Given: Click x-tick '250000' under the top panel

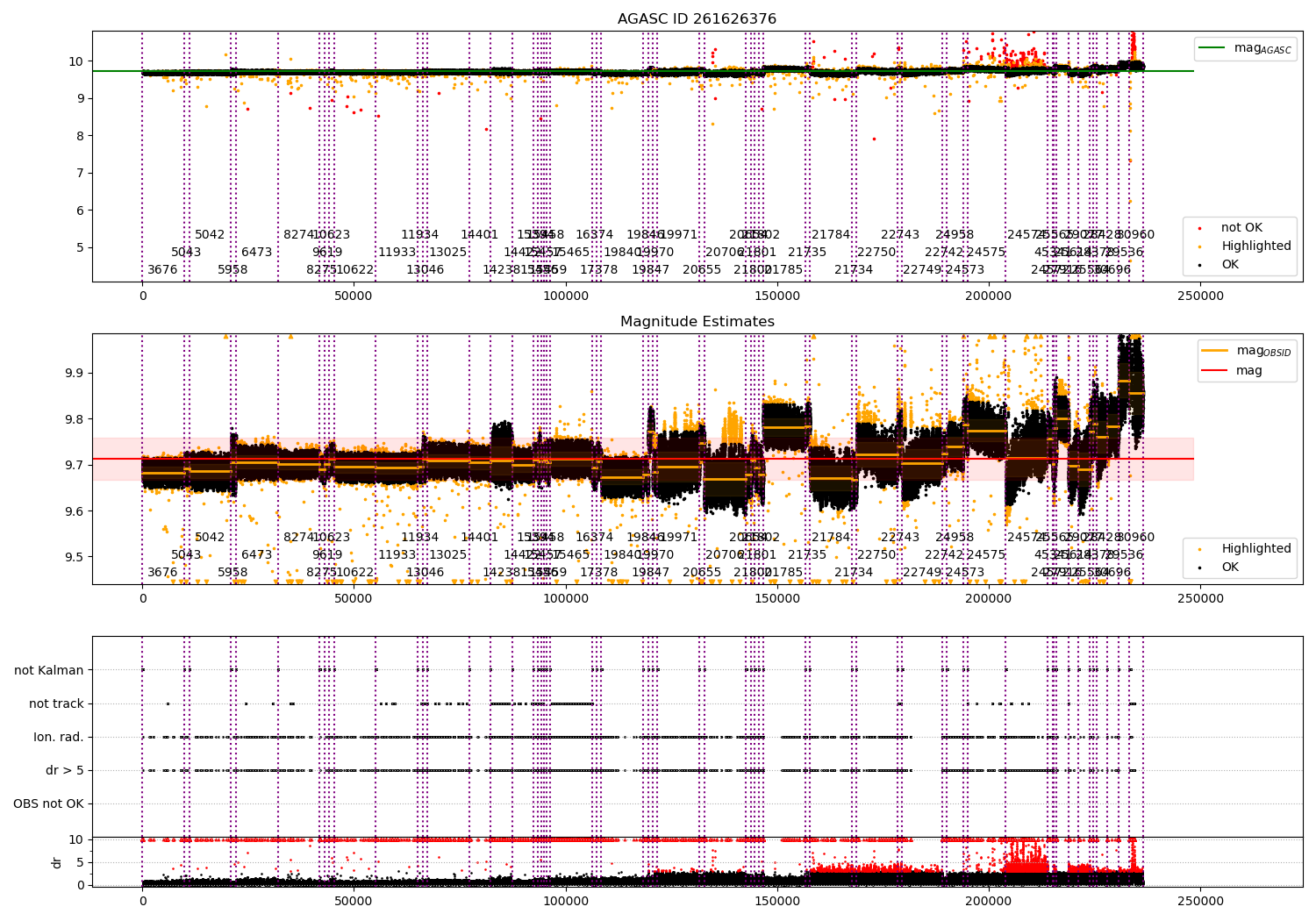Looking at the screenshot, I should coord(1199,296).
